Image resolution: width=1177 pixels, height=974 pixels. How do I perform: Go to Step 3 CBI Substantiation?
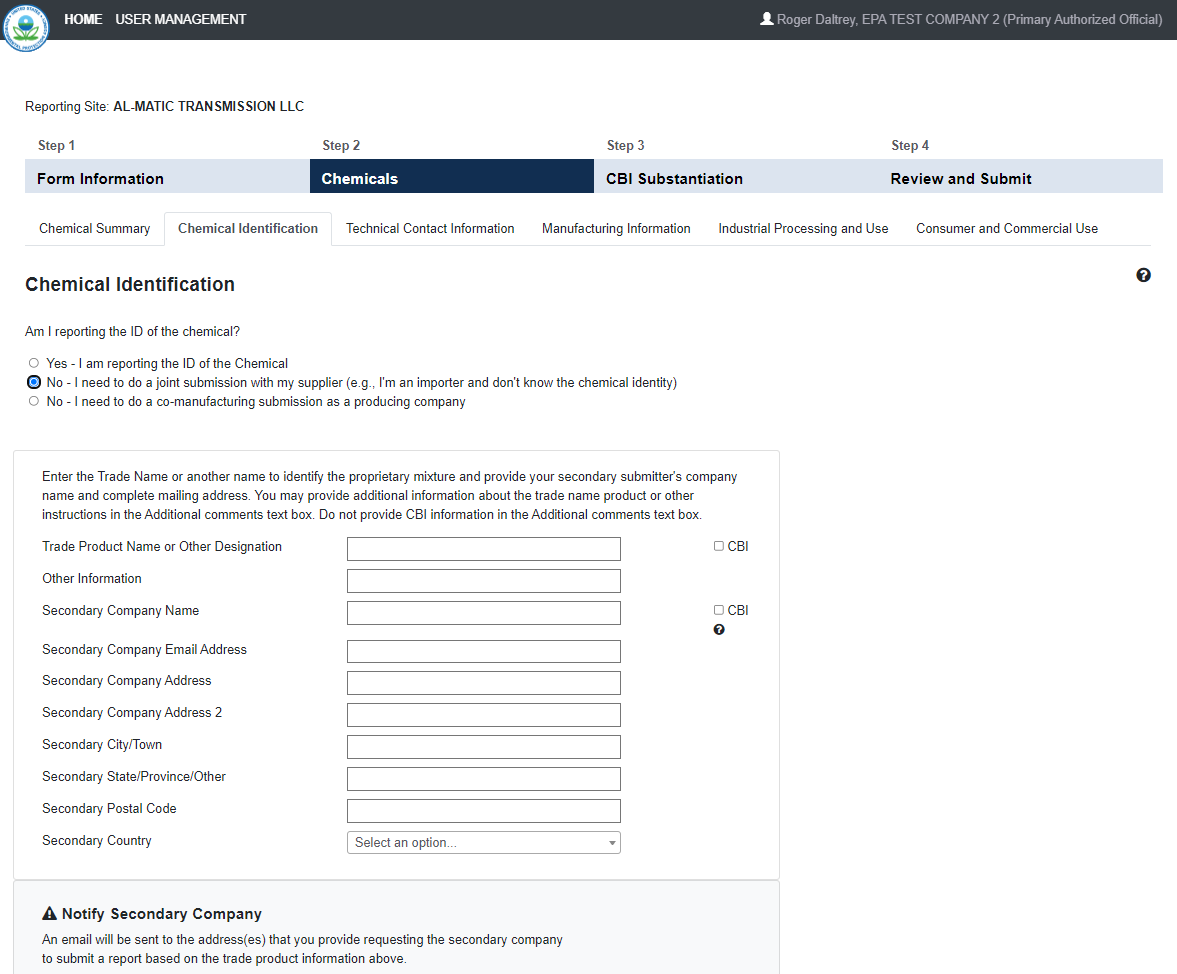[674, 179]
